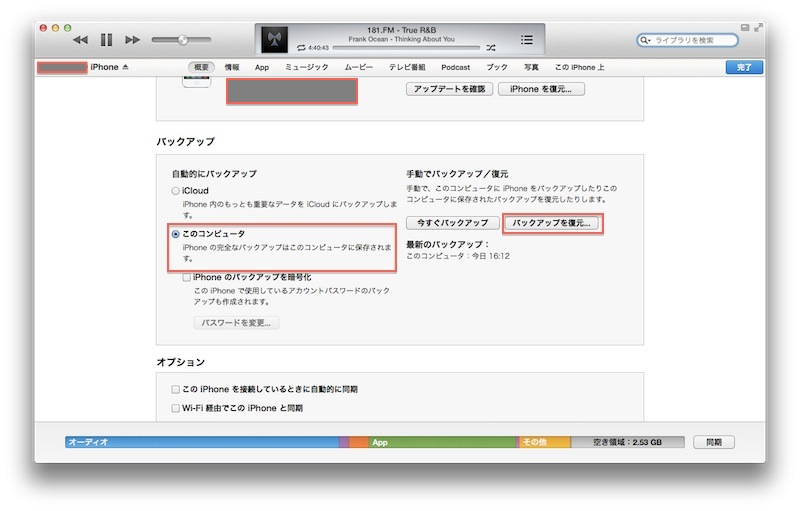Enter full screen mode icon

point(758,28)
